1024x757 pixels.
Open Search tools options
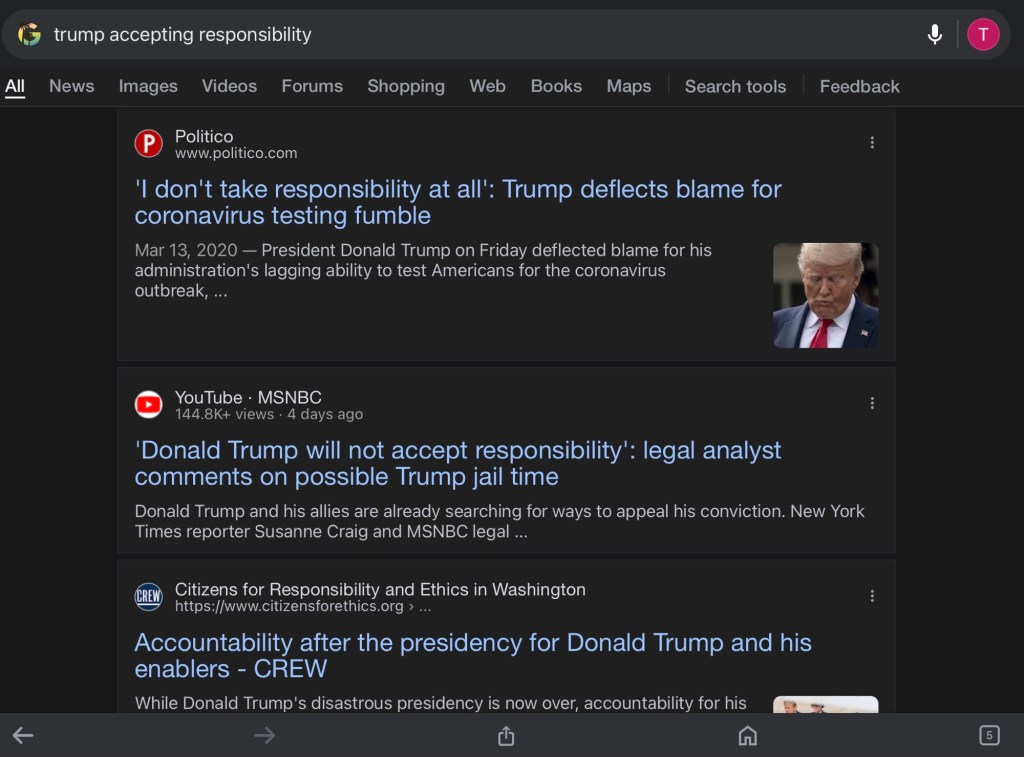pyautogui.click(x=735, y=86)
